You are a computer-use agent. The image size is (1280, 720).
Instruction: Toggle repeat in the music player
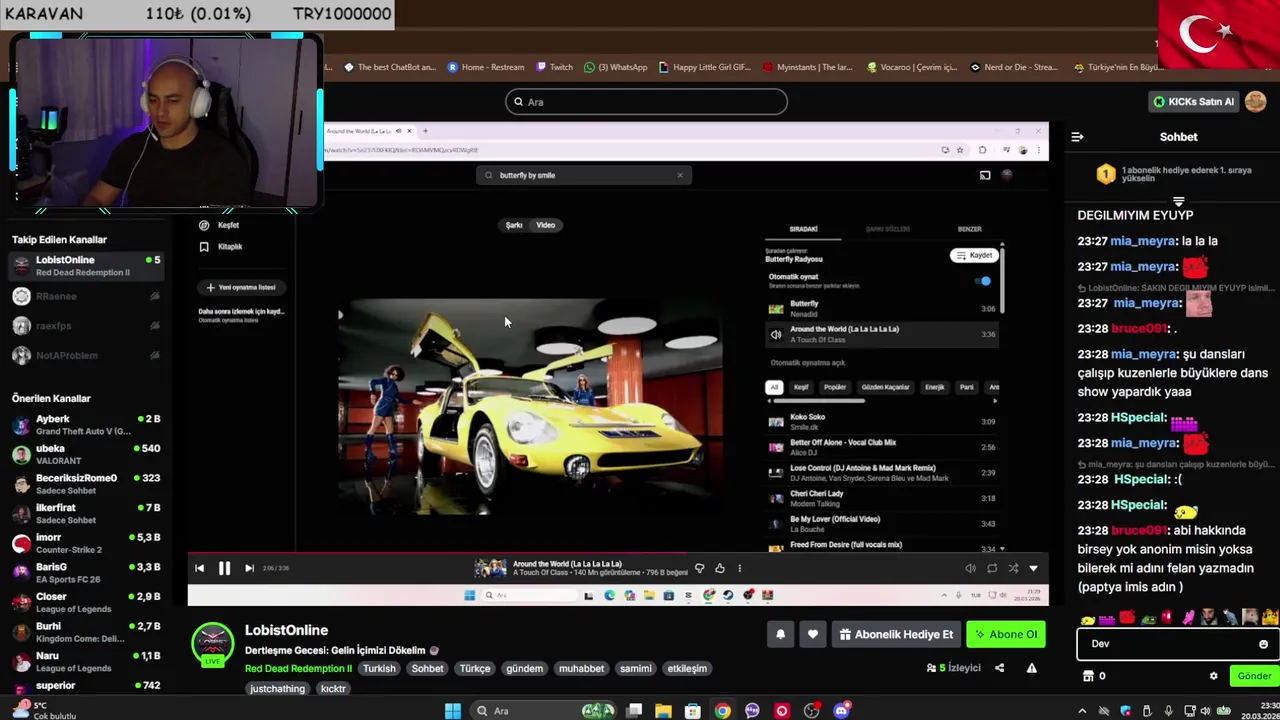point(992,568)
